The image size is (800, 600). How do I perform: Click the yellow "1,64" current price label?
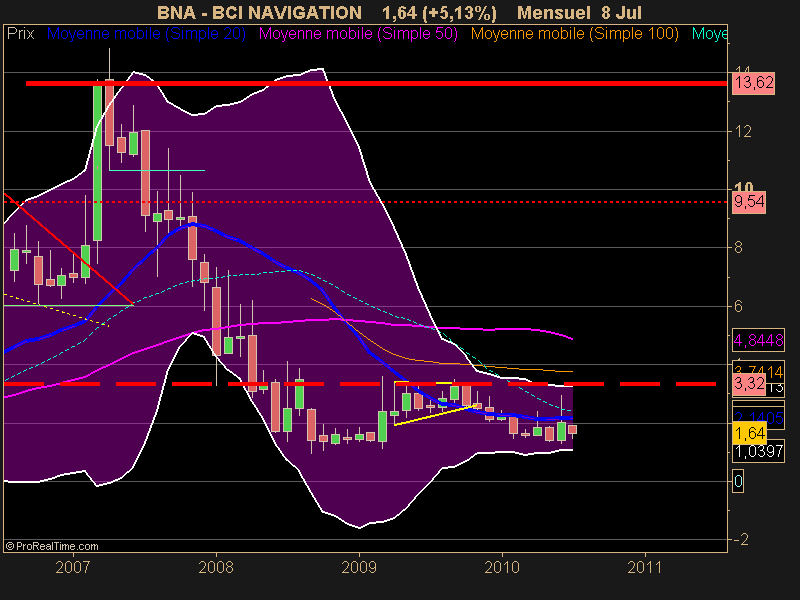[x=749, y=433]
